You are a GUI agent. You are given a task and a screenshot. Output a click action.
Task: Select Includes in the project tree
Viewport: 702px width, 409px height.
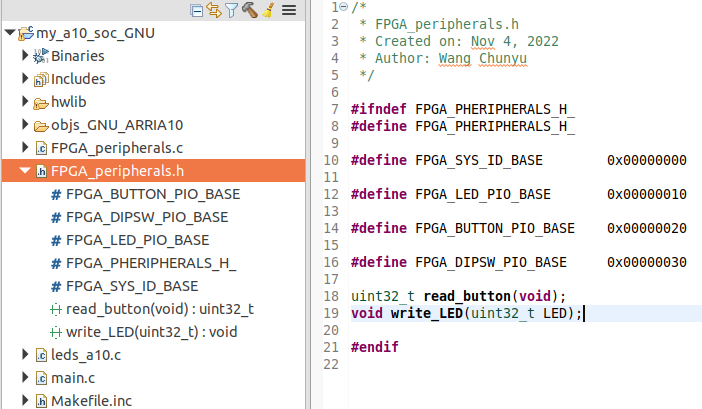coord(78,79)
